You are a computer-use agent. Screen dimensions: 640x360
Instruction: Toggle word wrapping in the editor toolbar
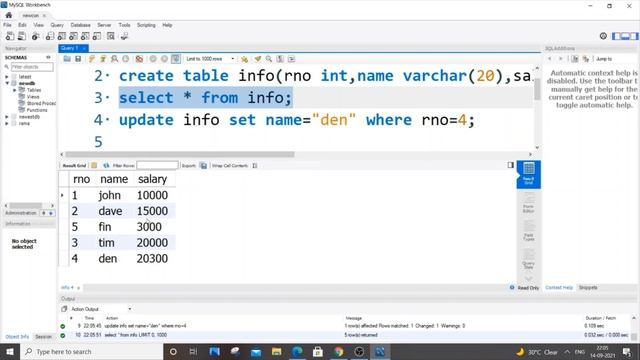[291, 59]
